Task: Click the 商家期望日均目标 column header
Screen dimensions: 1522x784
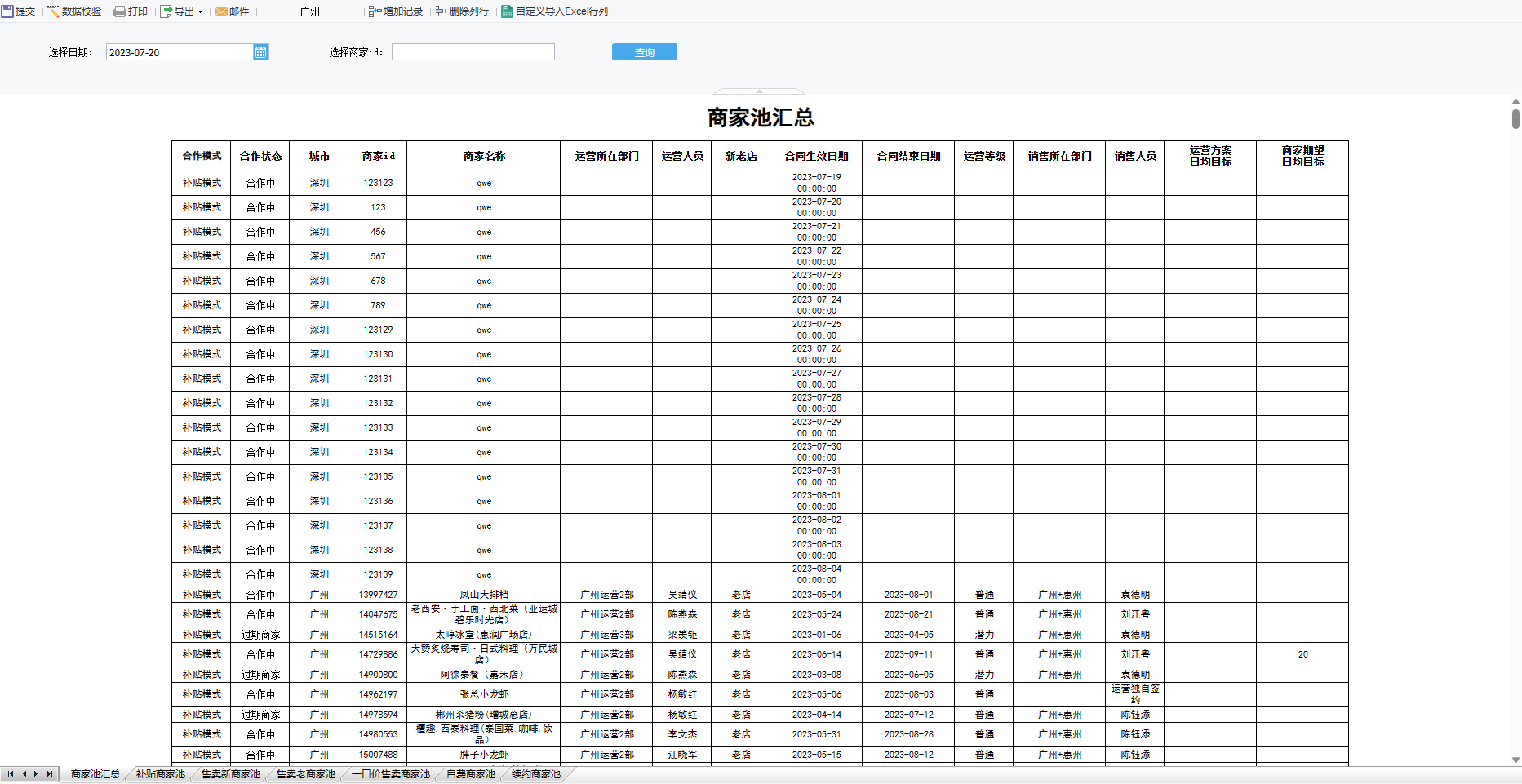Action: (x=1302, y=156)
